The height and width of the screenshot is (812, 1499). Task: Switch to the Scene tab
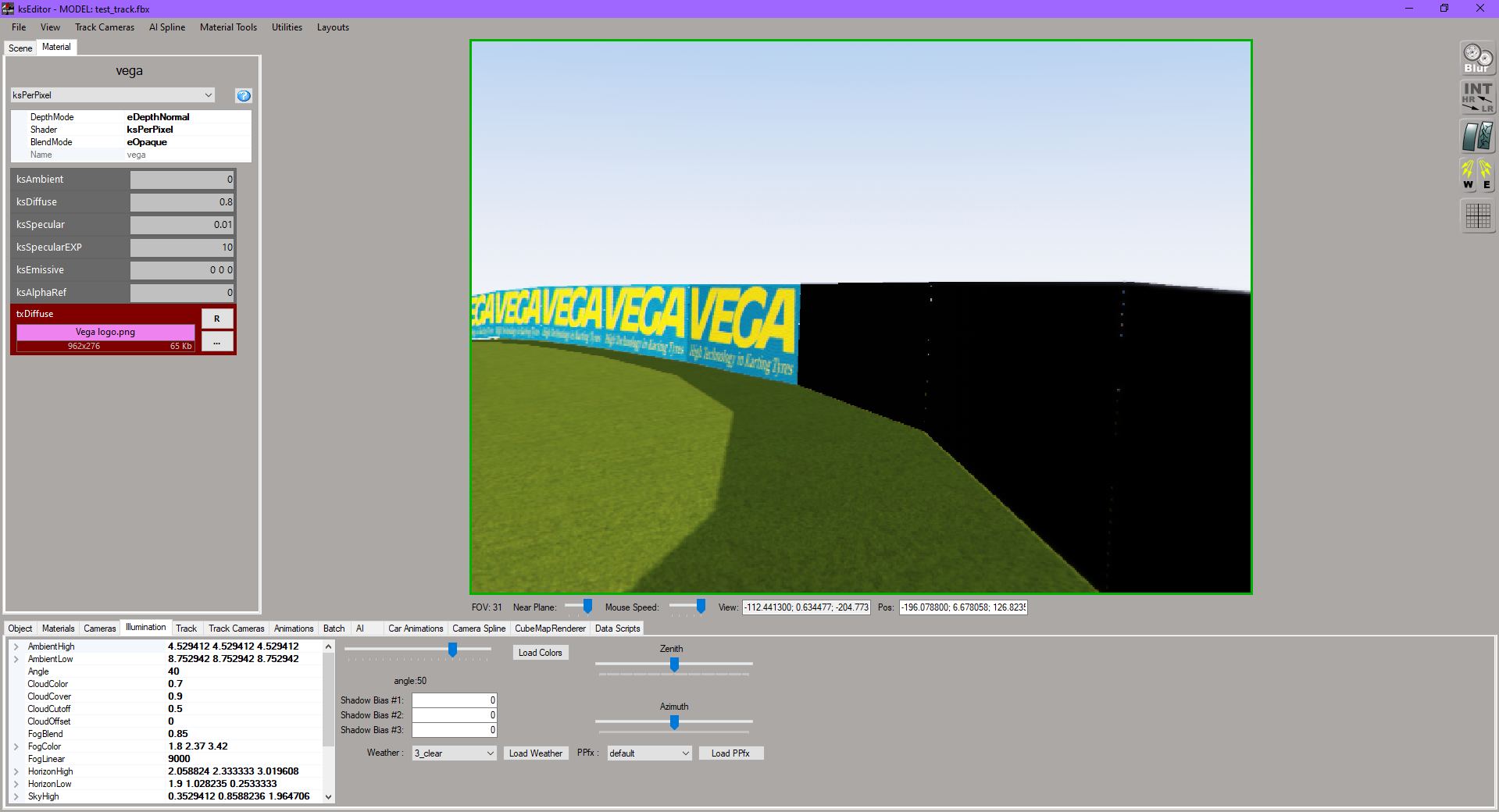(20, 48)
